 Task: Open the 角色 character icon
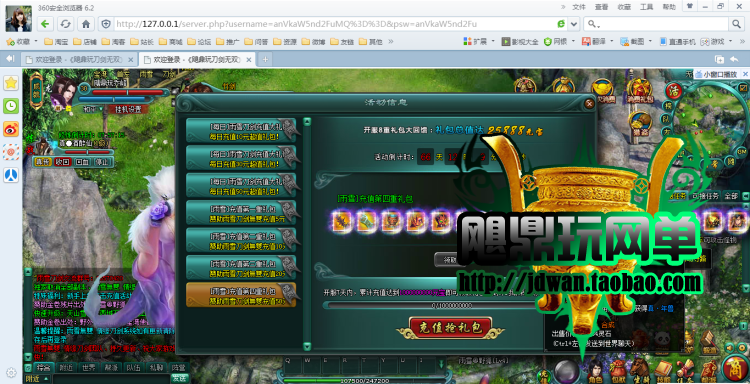coord(596,371)
